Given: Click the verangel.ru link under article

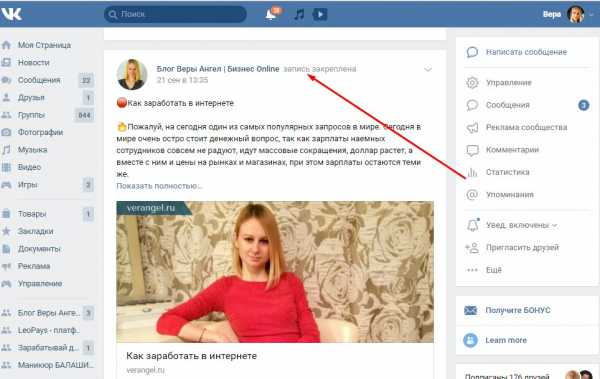Looking at the screenshot, I should (x=145, y=370).
